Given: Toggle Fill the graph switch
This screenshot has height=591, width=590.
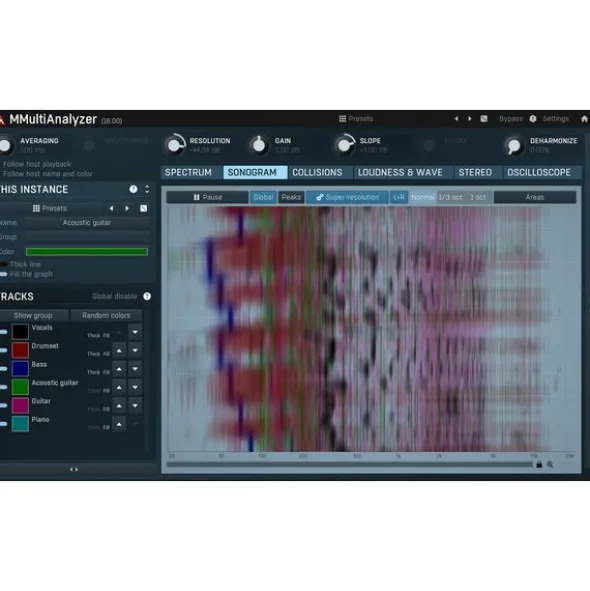Looking at the screenshot, I should point(4,274).
